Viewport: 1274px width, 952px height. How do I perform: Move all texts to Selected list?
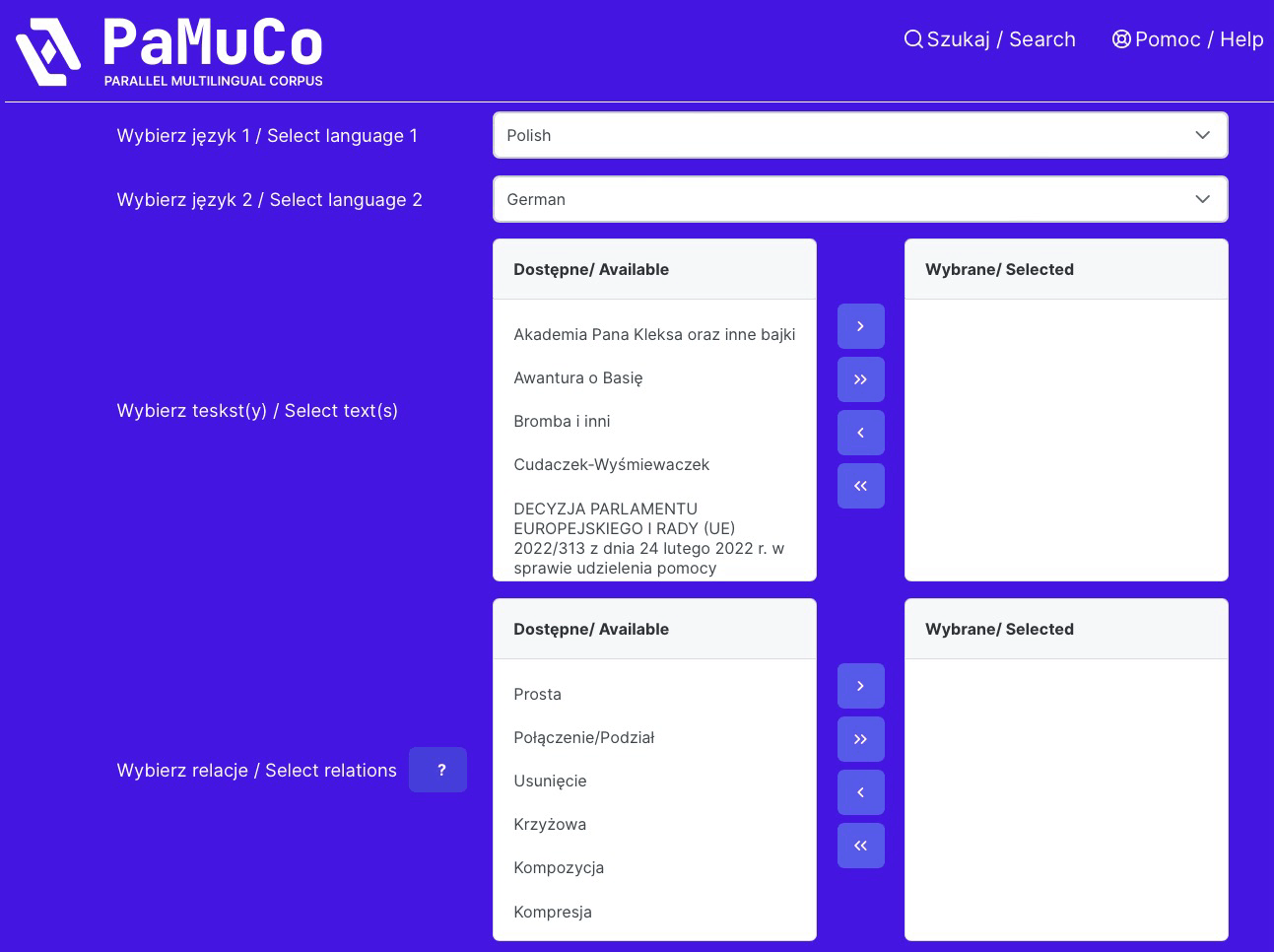(860, 379)
